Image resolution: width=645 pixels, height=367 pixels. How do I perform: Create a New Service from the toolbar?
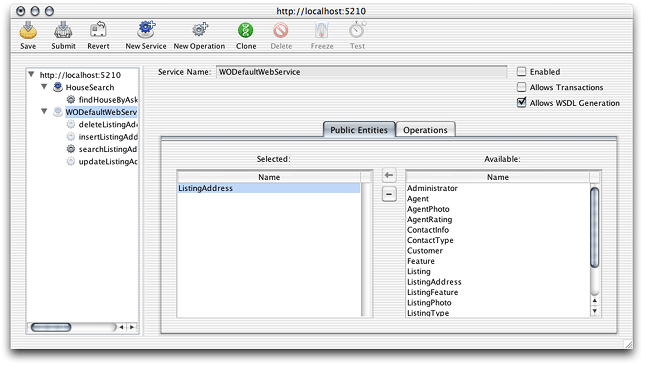point(146,30)
